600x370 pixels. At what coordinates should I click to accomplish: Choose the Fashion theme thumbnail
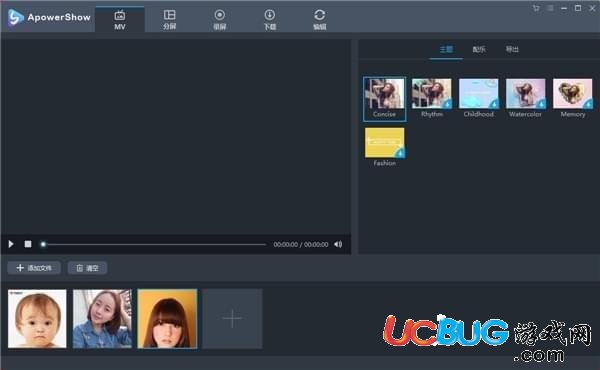[385, 143]
